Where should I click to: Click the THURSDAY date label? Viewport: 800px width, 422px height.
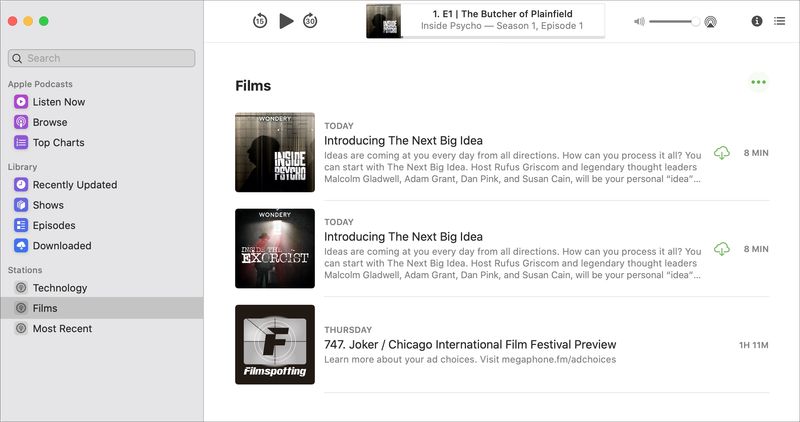(x=348, y=330)
